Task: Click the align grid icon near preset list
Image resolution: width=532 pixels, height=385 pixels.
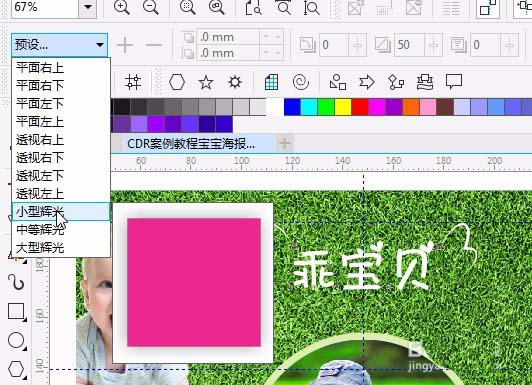Action: tap(133, 82)
